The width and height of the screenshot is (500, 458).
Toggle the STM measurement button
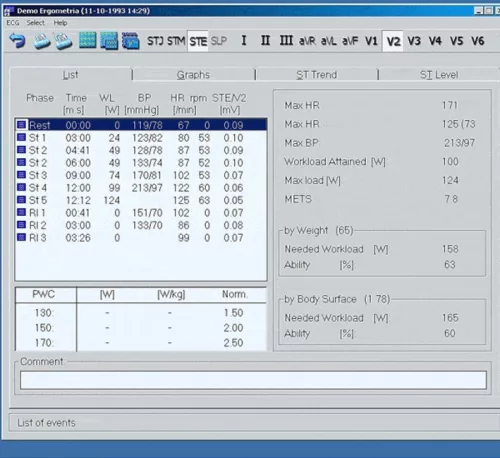[x=176, y=41]
